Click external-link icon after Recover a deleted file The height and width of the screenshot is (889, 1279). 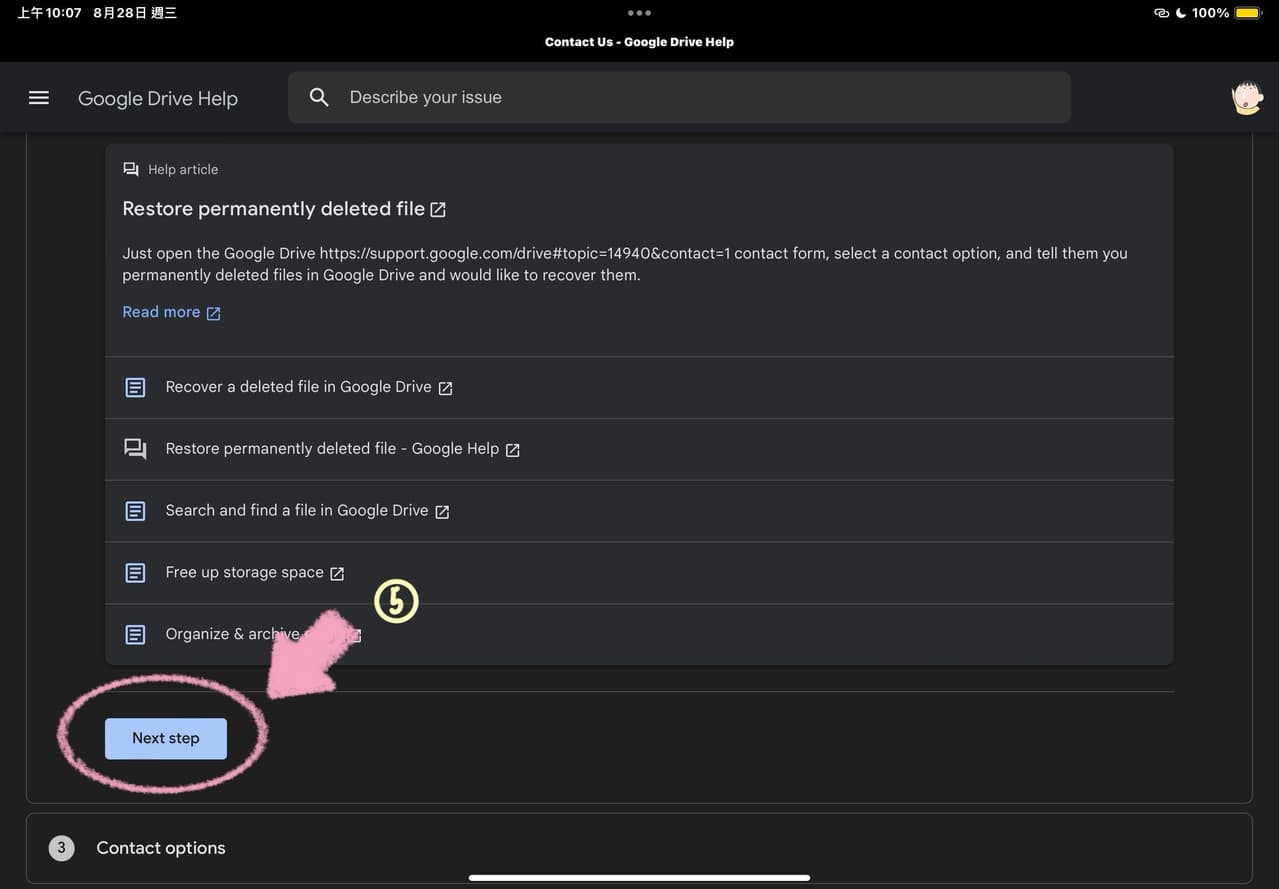445,388
